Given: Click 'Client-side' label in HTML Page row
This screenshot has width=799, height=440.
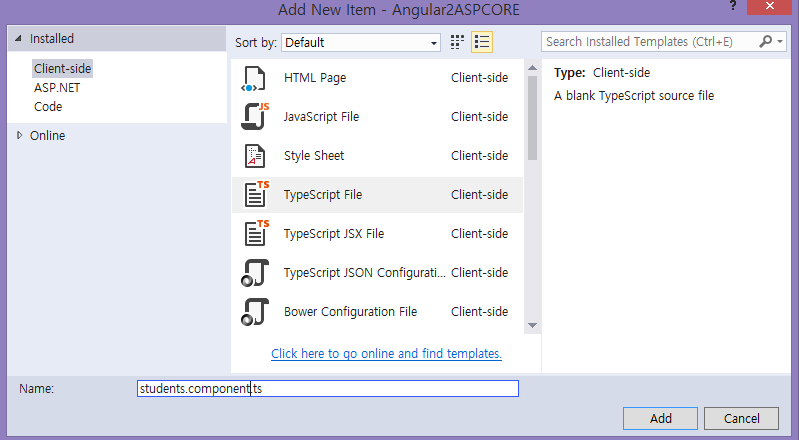Looking at the screenshot, I should tap(480, 77).
